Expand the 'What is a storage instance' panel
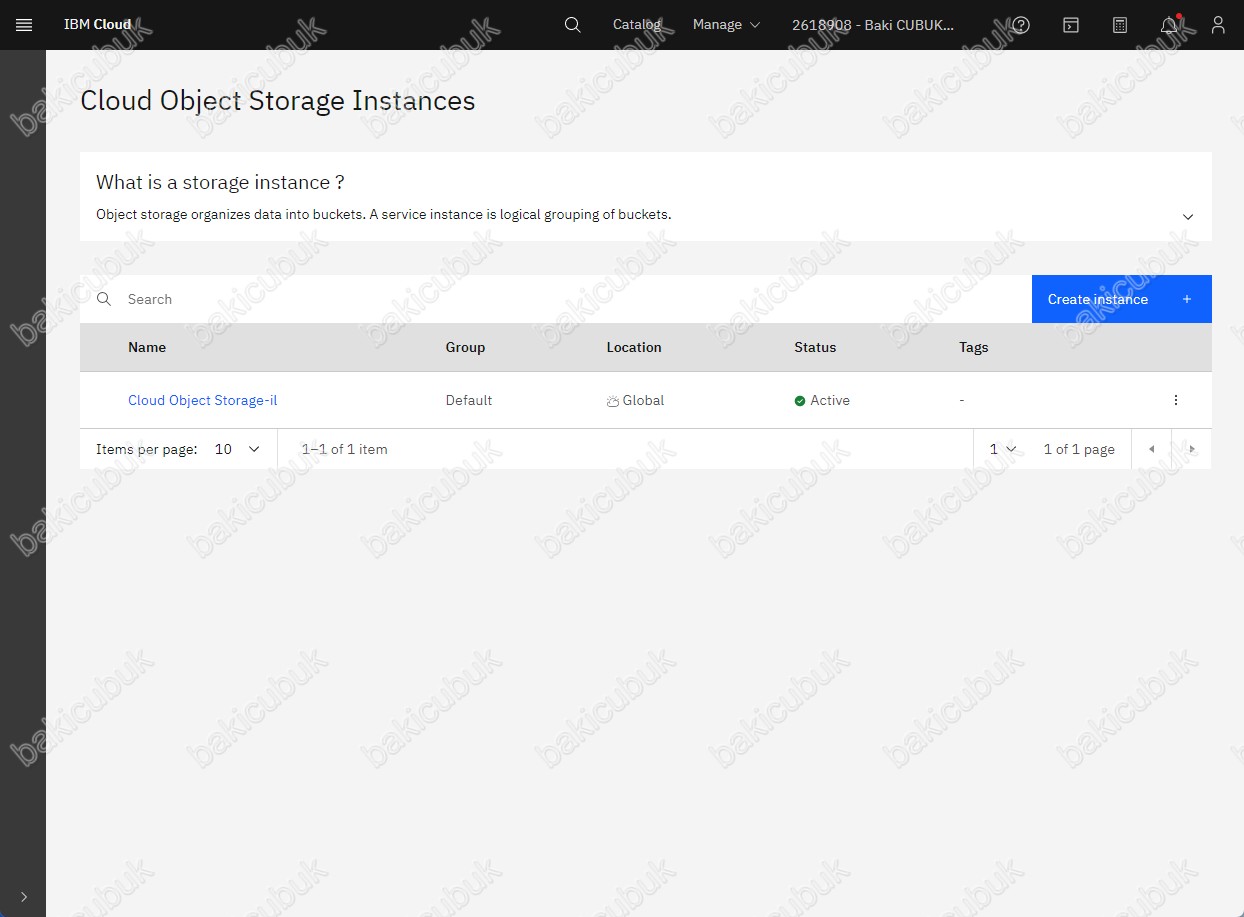 pyautogui.click(x=1188, y=217)
